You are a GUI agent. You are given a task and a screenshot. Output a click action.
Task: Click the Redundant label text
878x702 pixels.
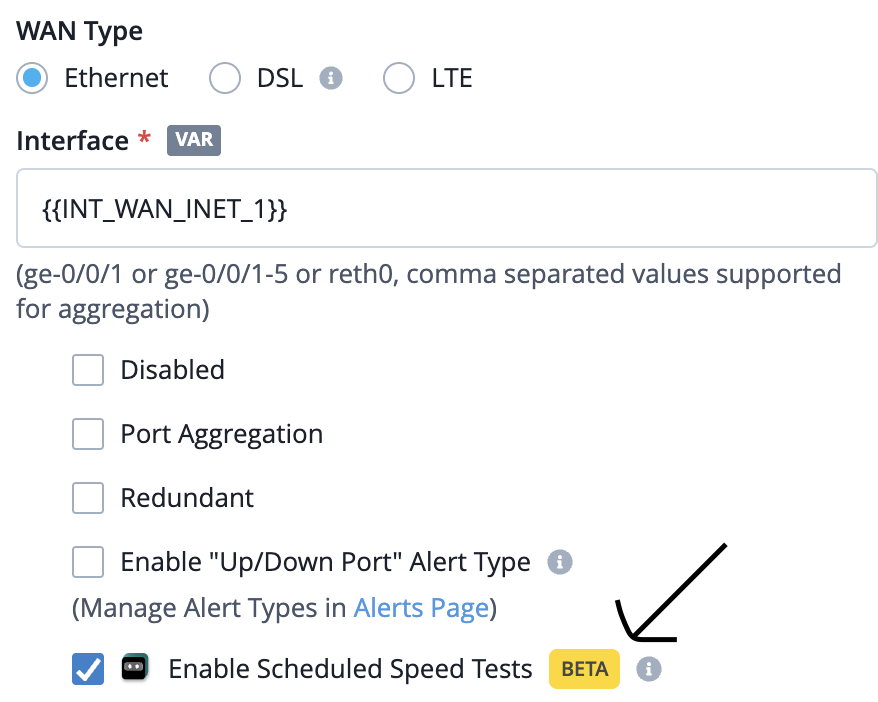point(187,498)
